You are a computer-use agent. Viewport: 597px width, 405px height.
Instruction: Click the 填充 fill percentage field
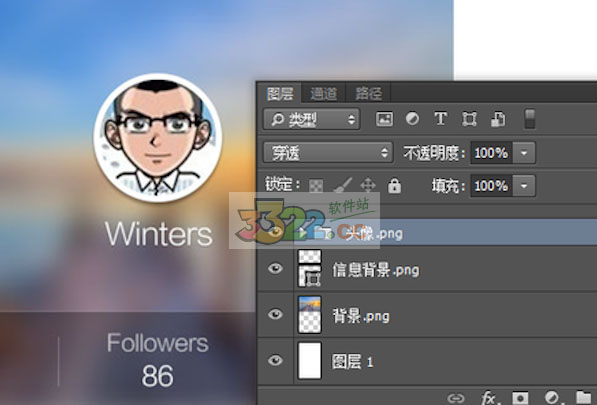[x=492, y=186]
